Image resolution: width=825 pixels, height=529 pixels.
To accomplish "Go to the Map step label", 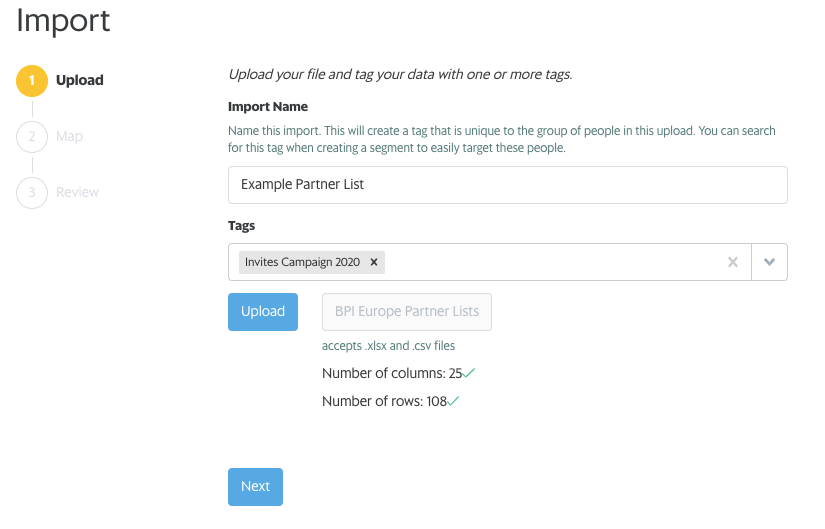I will point(69,136).
